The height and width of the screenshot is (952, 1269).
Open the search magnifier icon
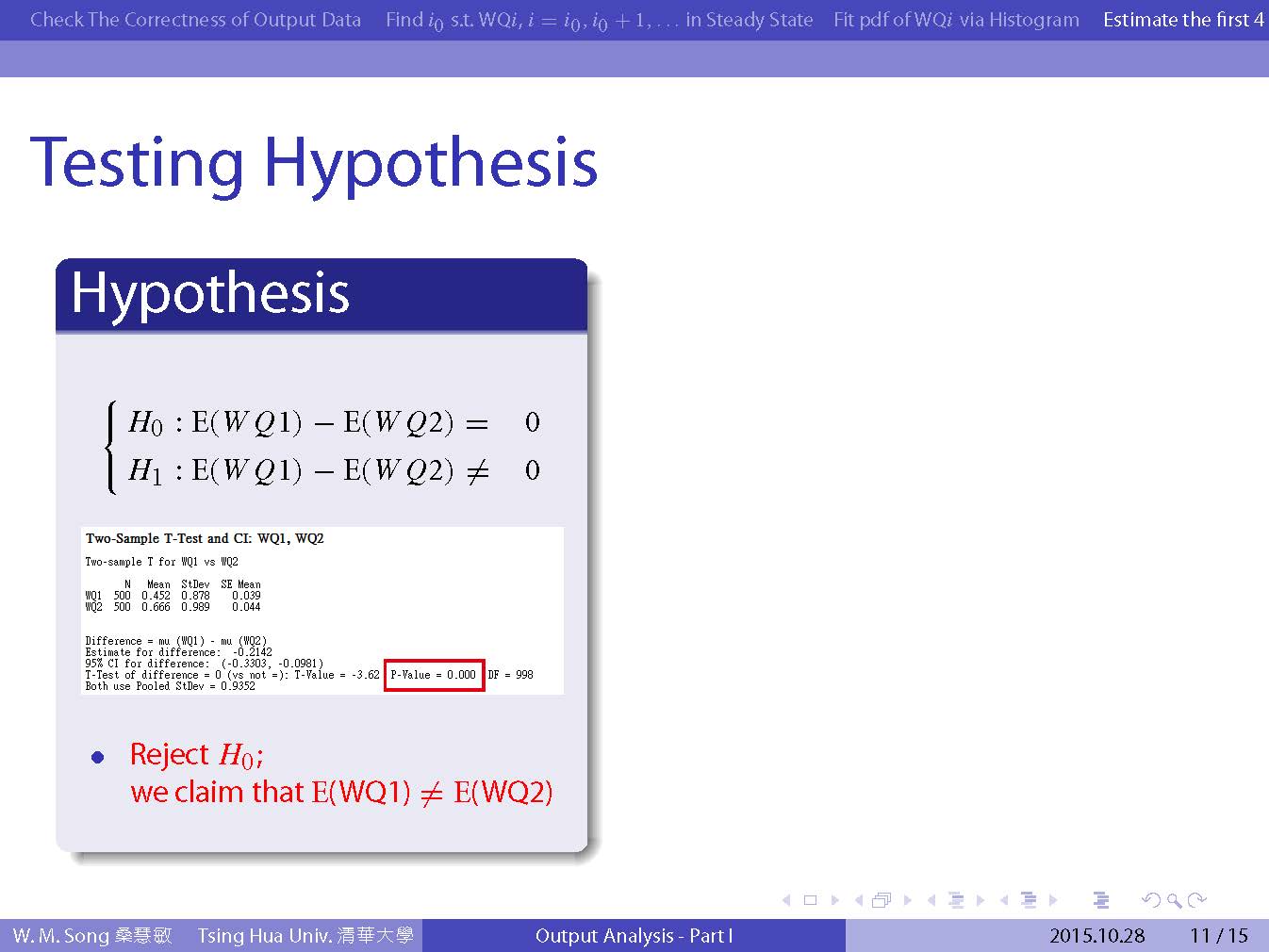1174,900
